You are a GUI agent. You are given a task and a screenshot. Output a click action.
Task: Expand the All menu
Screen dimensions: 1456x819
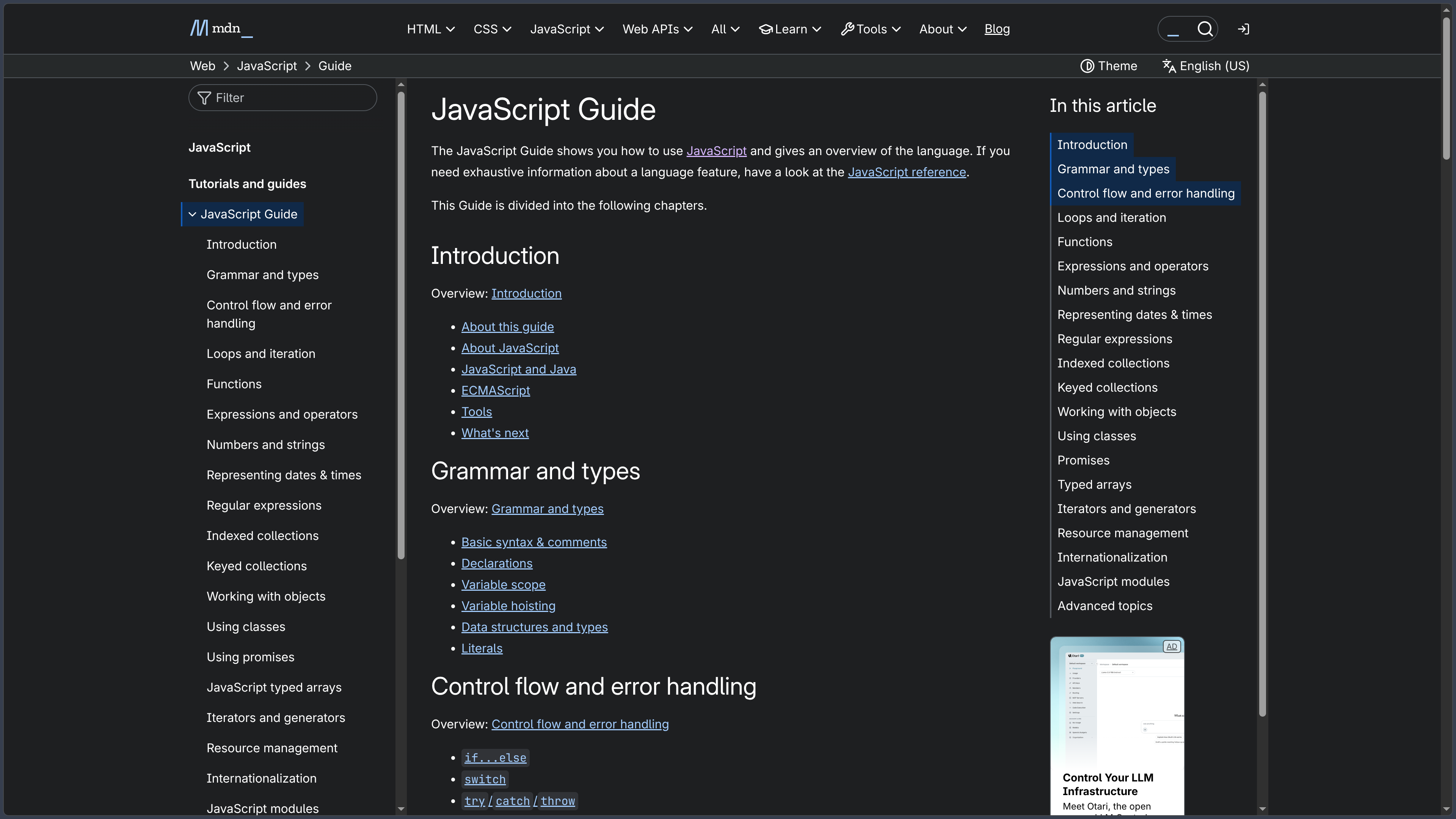click(725, 29)
